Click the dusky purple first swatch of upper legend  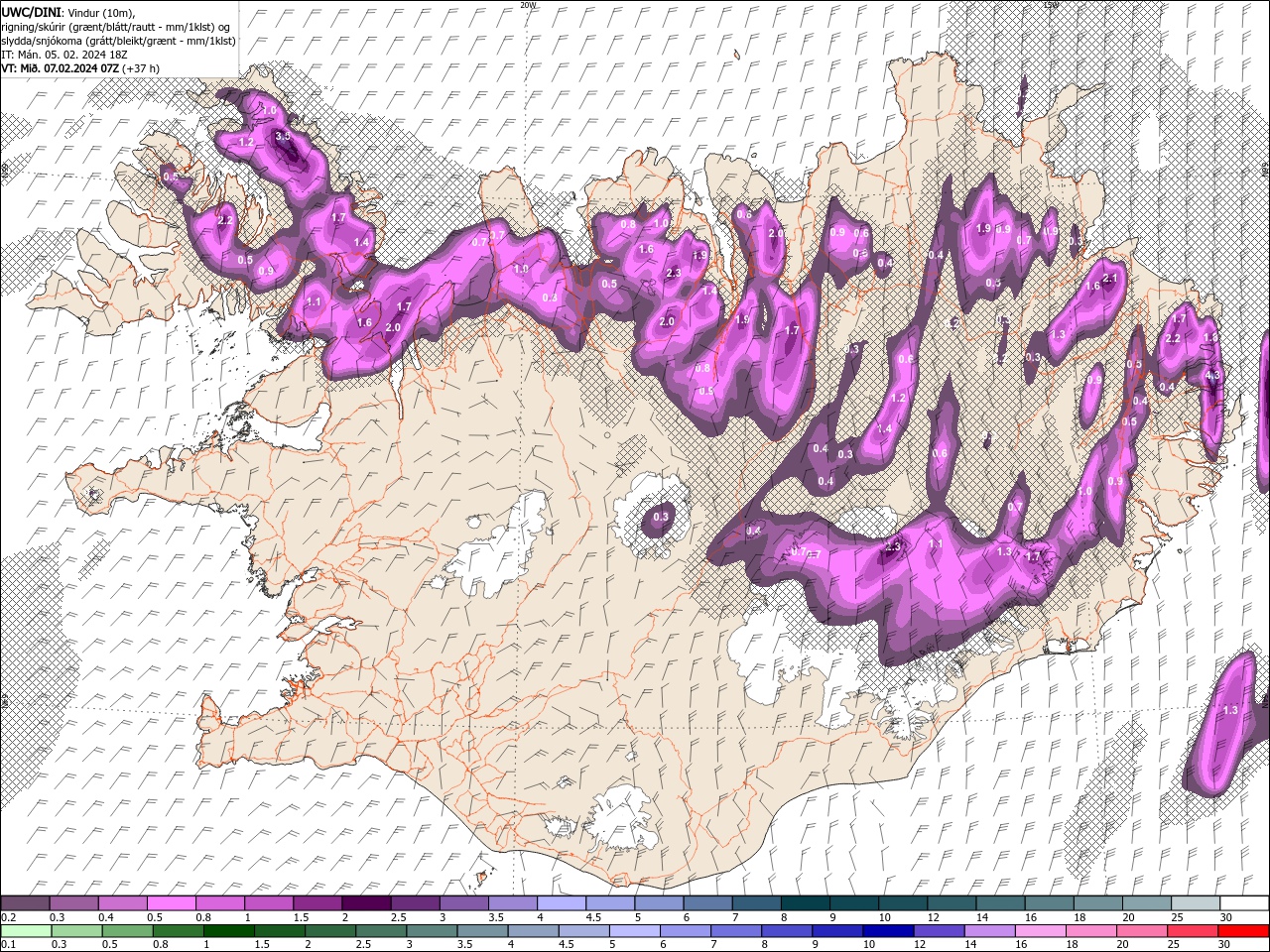coord(25,903)
